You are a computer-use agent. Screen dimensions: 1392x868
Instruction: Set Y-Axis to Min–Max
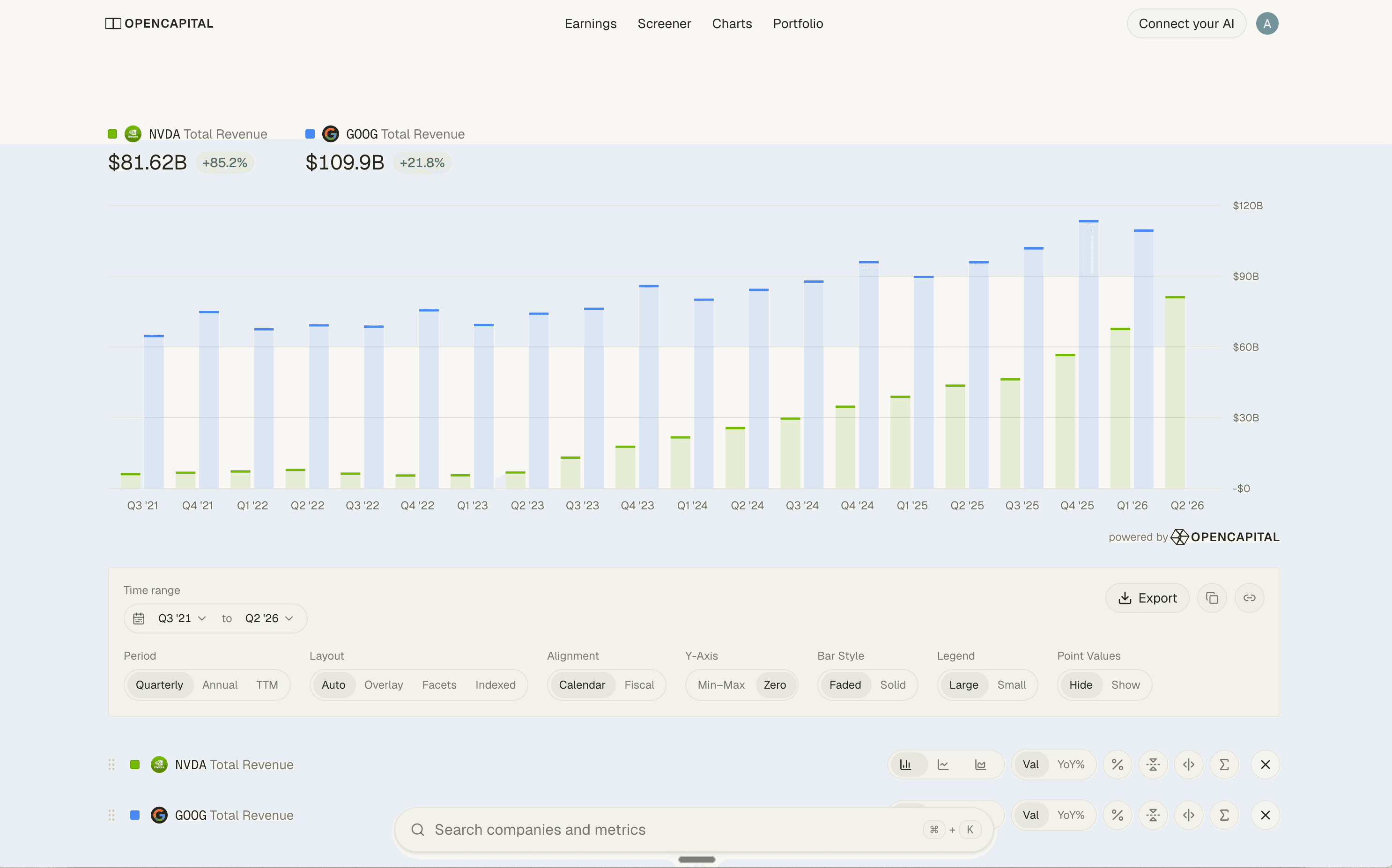tap(721, 685)
